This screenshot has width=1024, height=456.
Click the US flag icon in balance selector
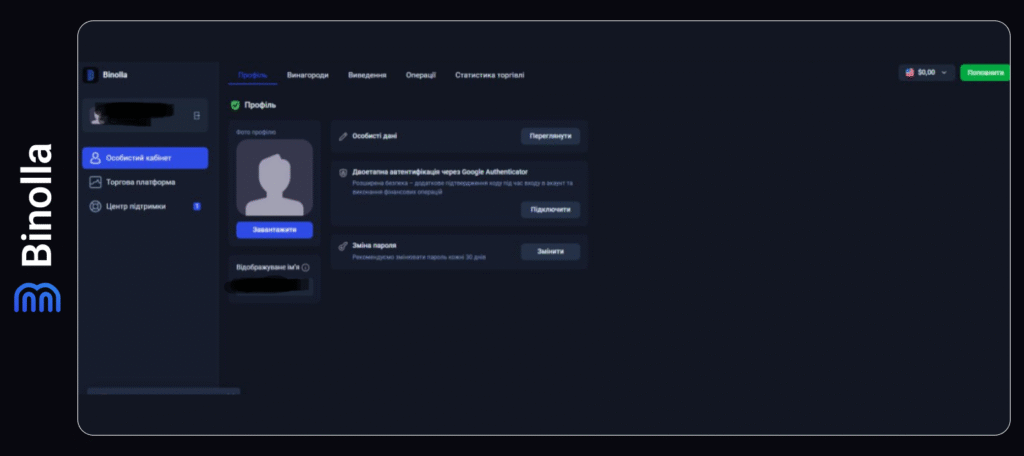[x=909, y=73]
